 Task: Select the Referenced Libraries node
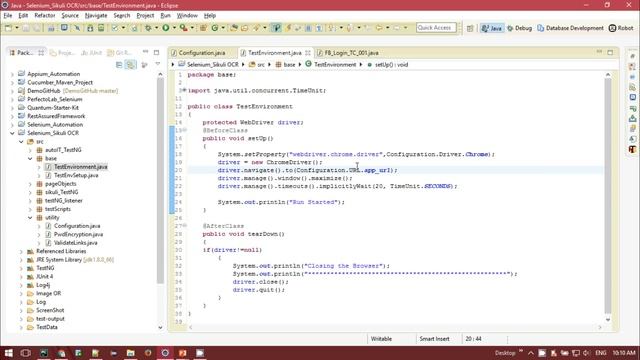pos(61,251)
